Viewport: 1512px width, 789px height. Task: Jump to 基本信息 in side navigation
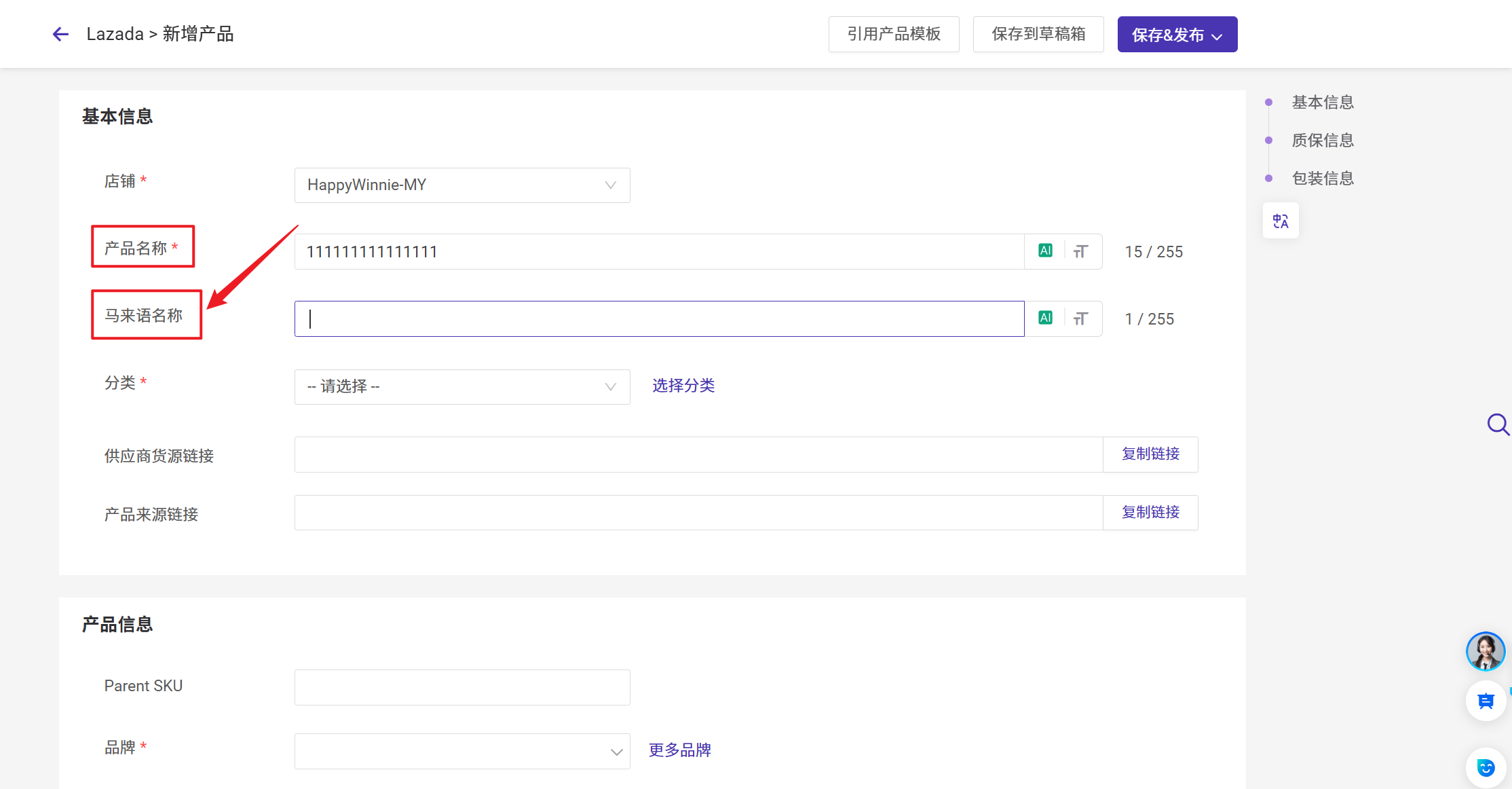(1323, 103)
